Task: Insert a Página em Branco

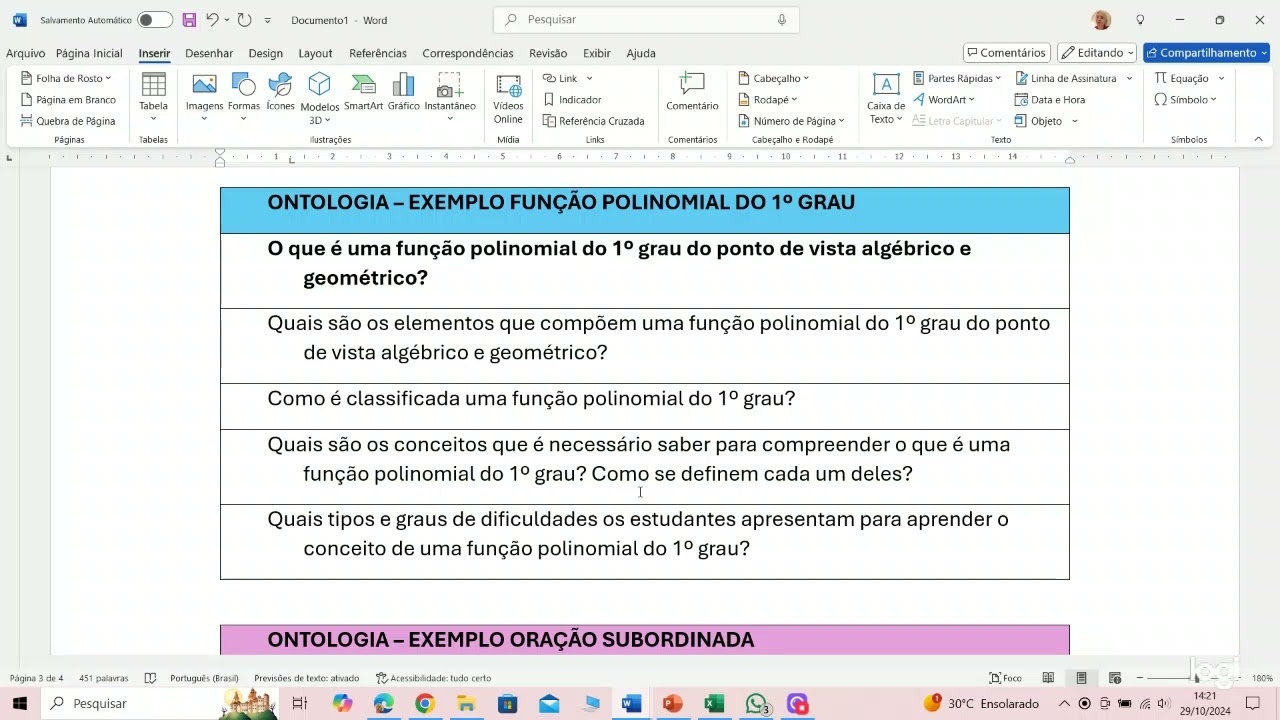Action: [68, 100]
